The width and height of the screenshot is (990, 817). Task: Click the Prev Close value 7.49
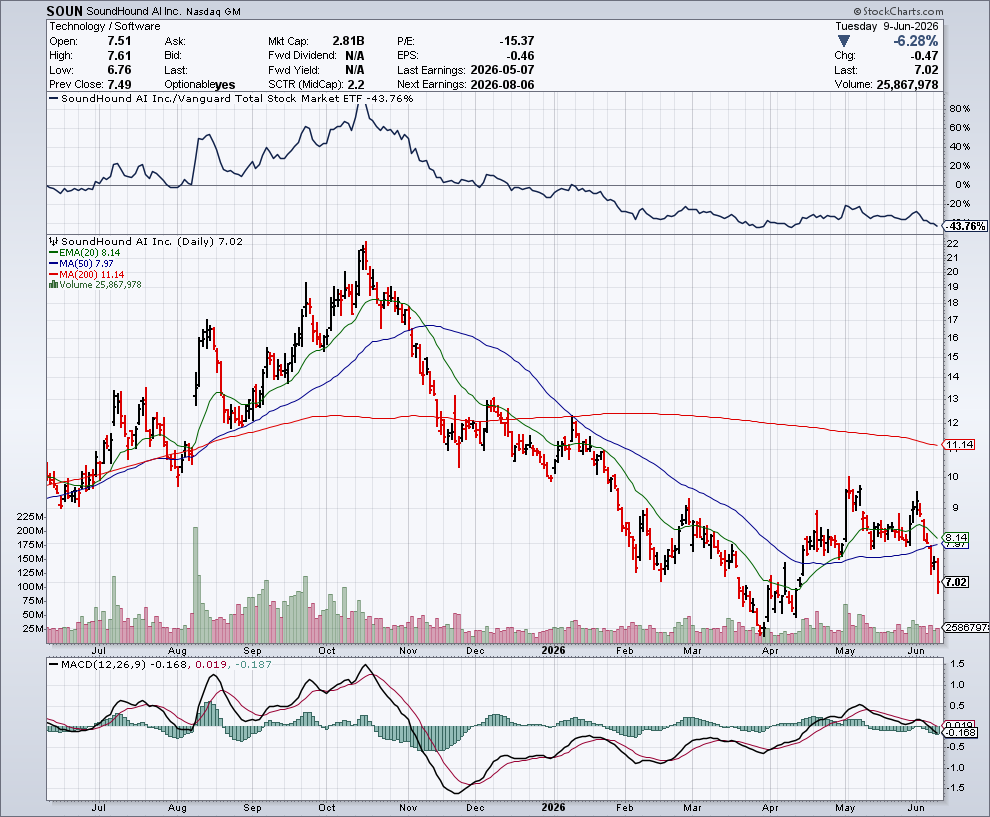coord(119,85)
